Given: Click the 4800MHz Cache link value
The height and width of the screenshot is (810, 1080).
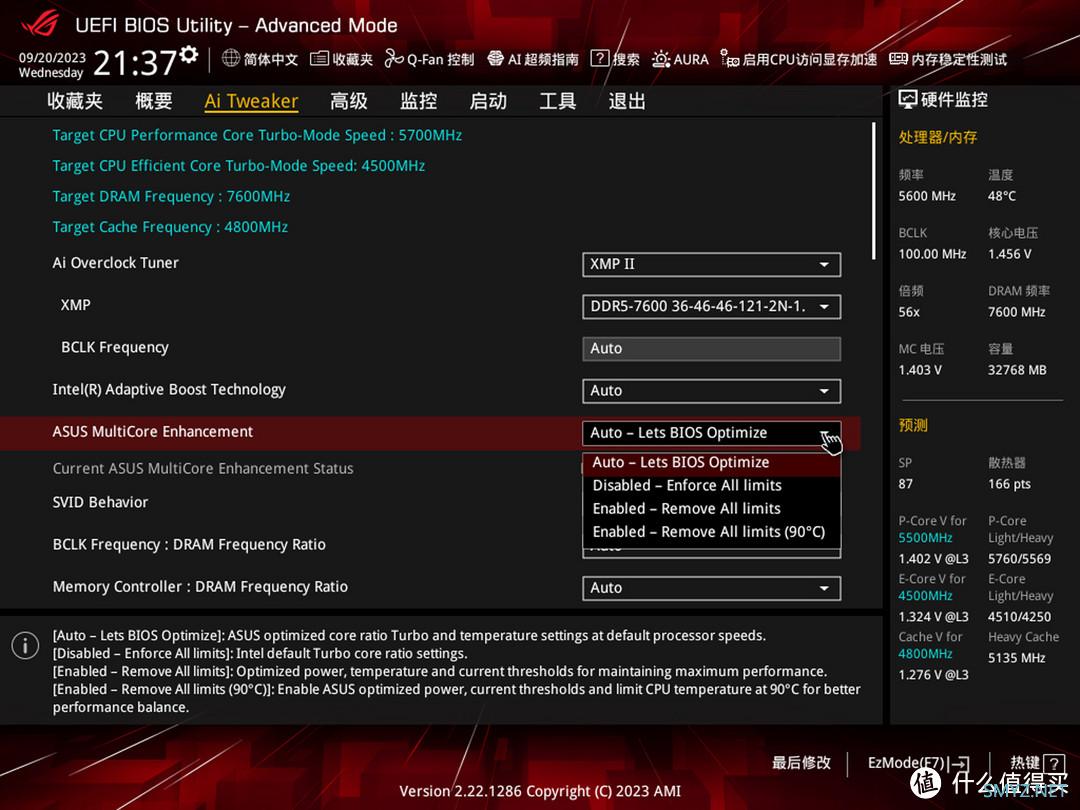Looking at the screenshot, I should tap(925, 654).
